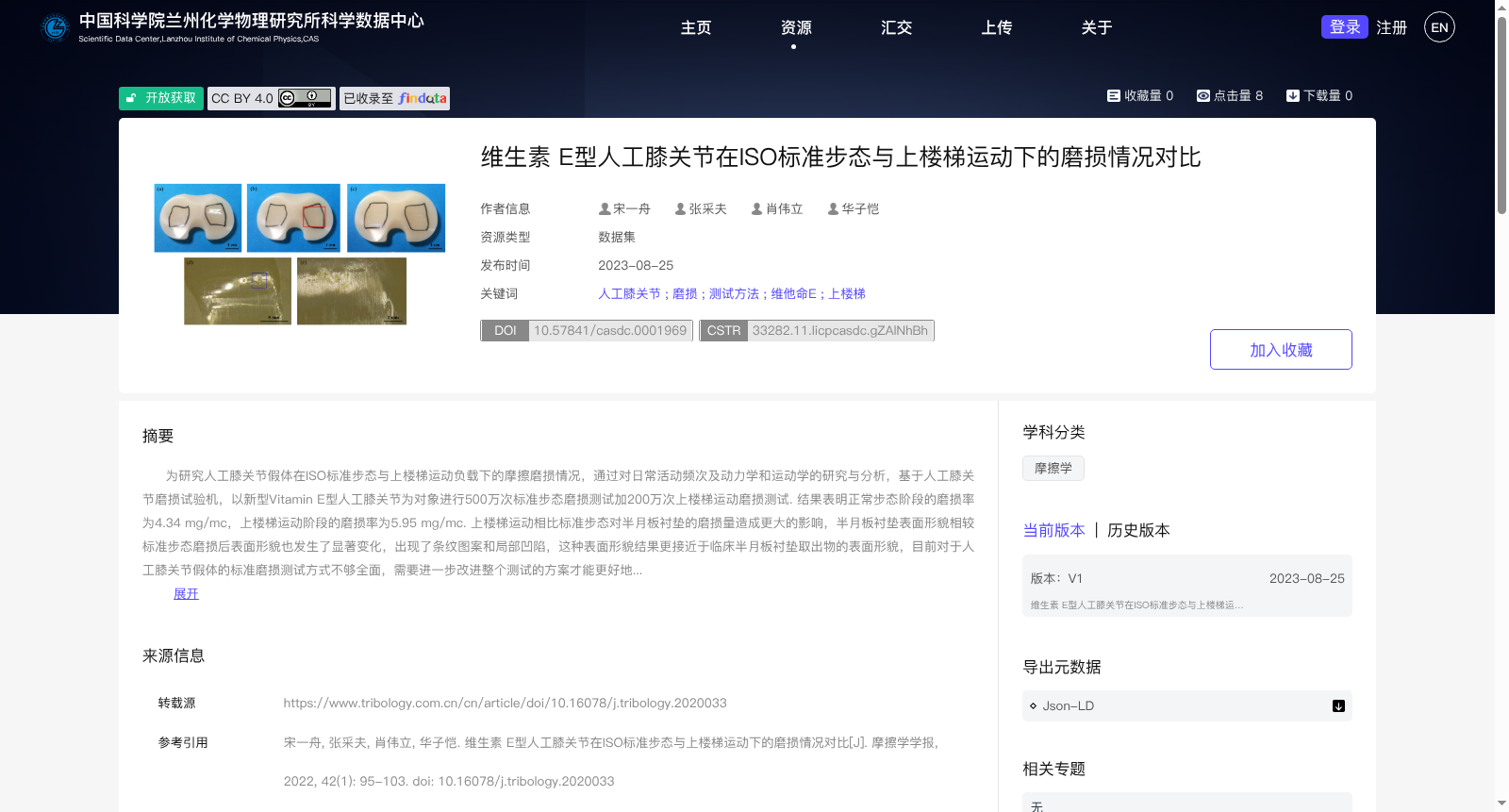This screenshot has width=1509, height=812.
Task: Select author 华子恺
Action: [x=854, y=208]
